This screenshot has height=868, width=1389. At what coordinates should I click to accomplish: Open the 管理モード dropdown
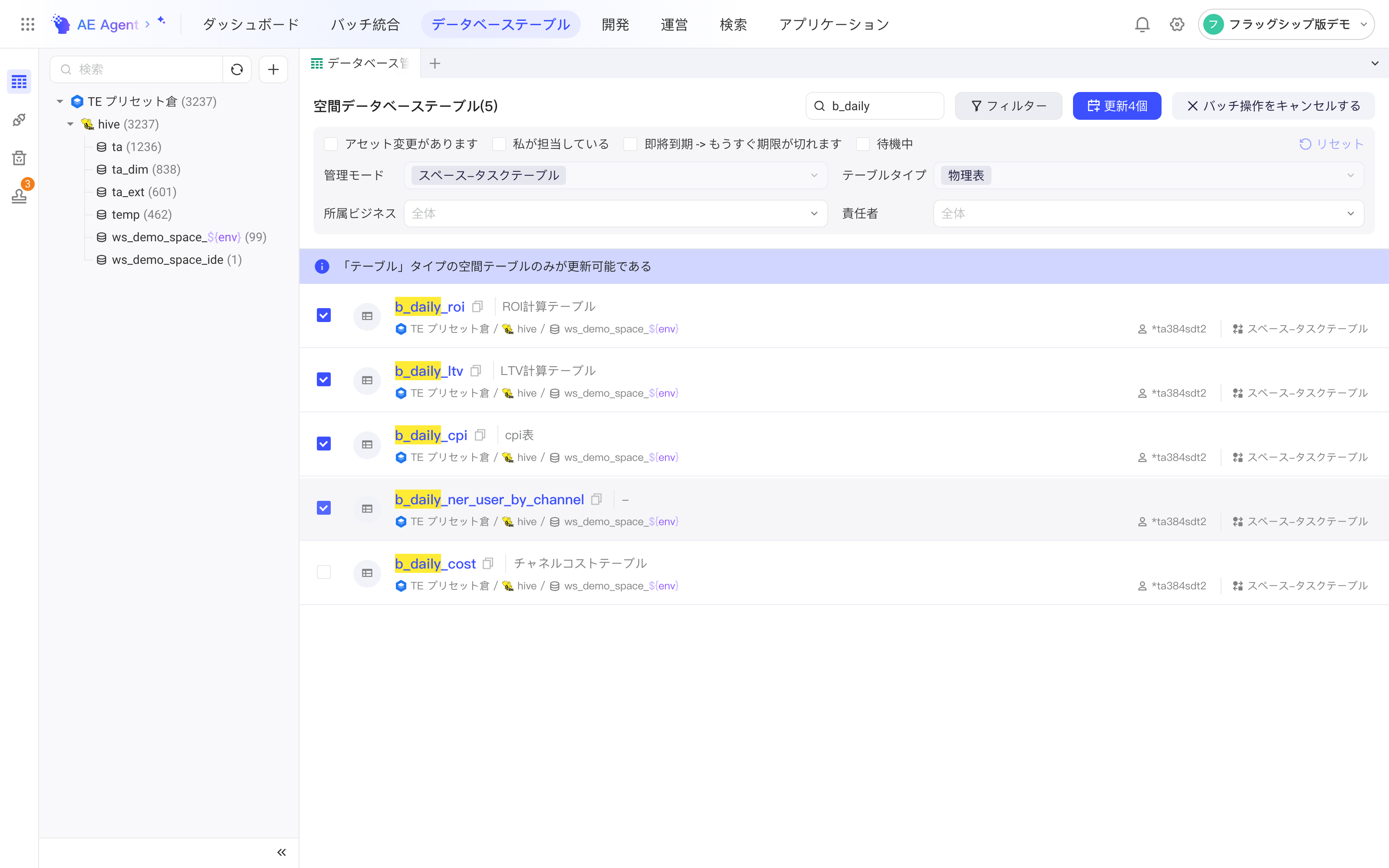(x=616, y=175)
